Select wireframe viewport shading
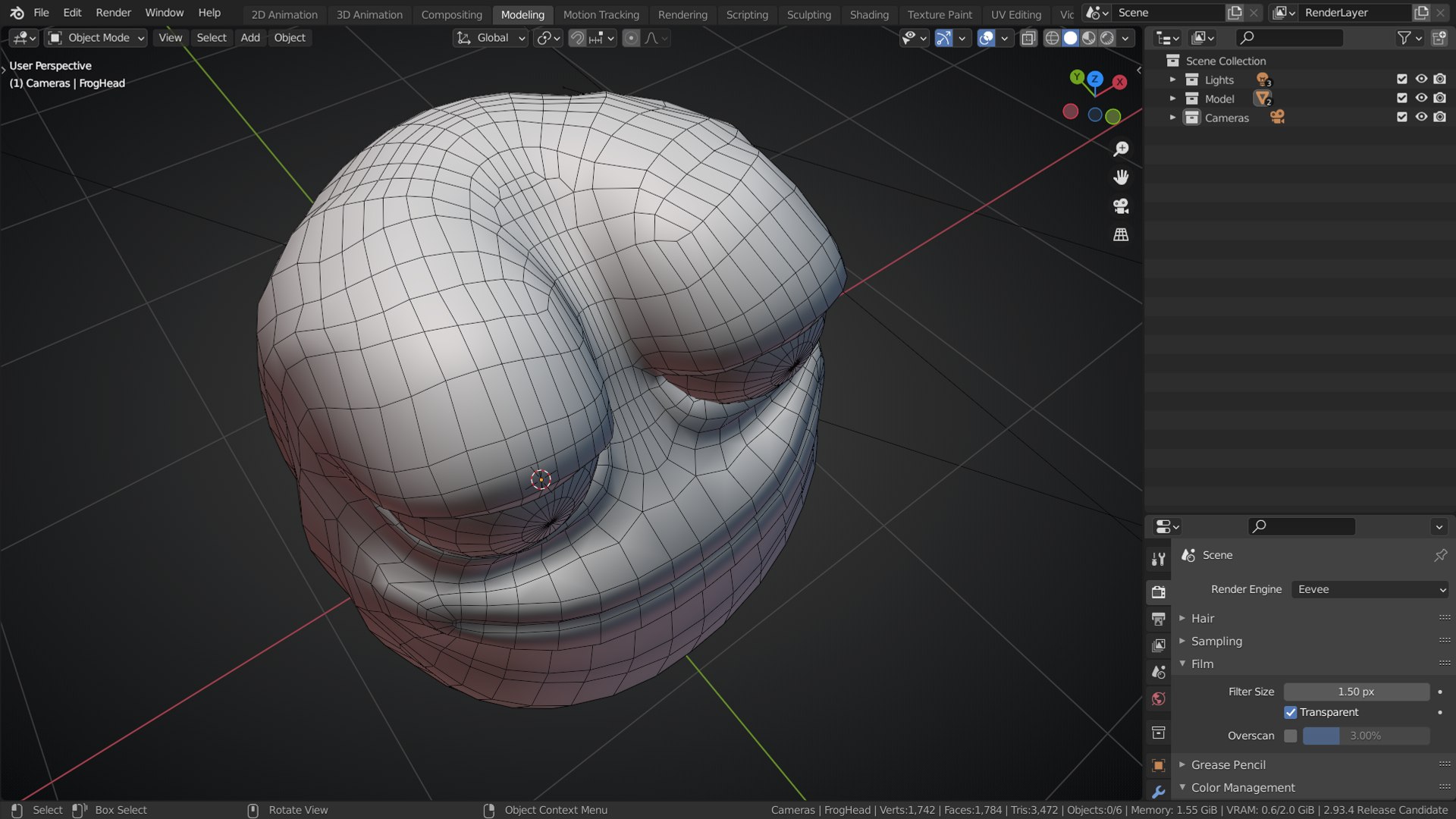1456x819 pixels. tap(1052, 38)
